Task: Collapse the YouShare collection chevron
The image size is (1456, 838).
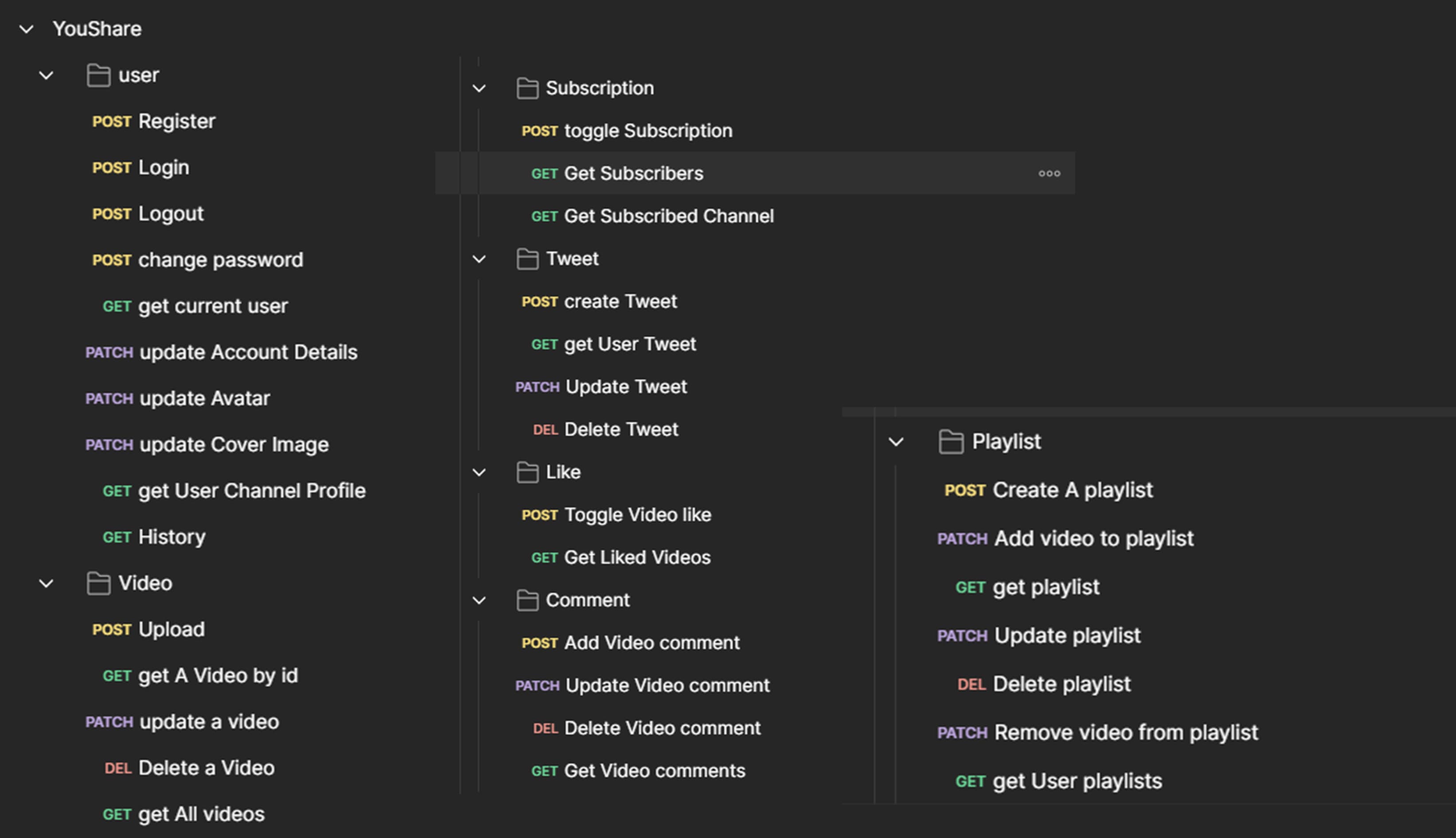Action: pos(27,29)
